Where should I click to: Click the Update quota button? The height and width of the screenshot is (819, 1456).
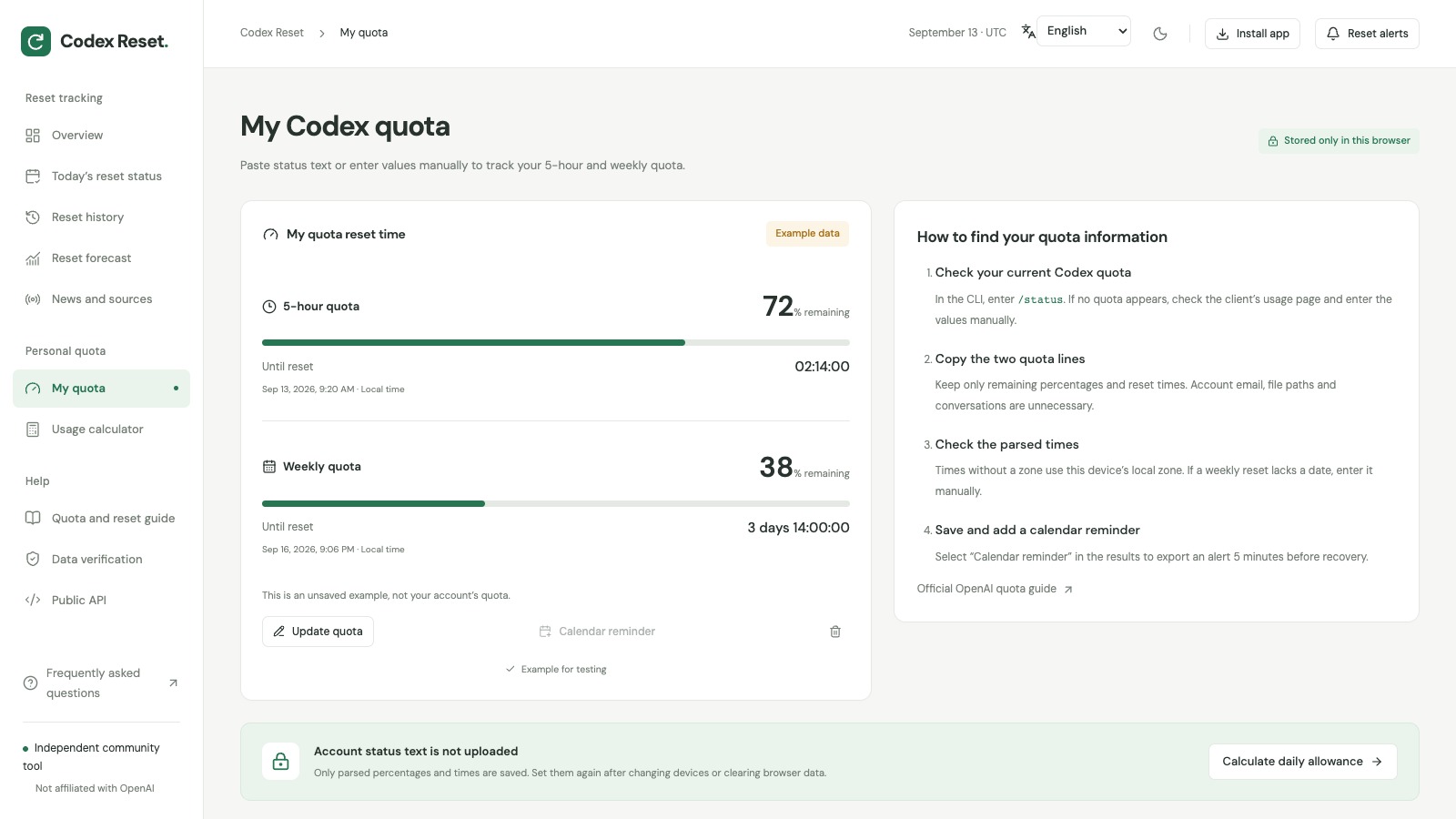(x=318, y=632)
